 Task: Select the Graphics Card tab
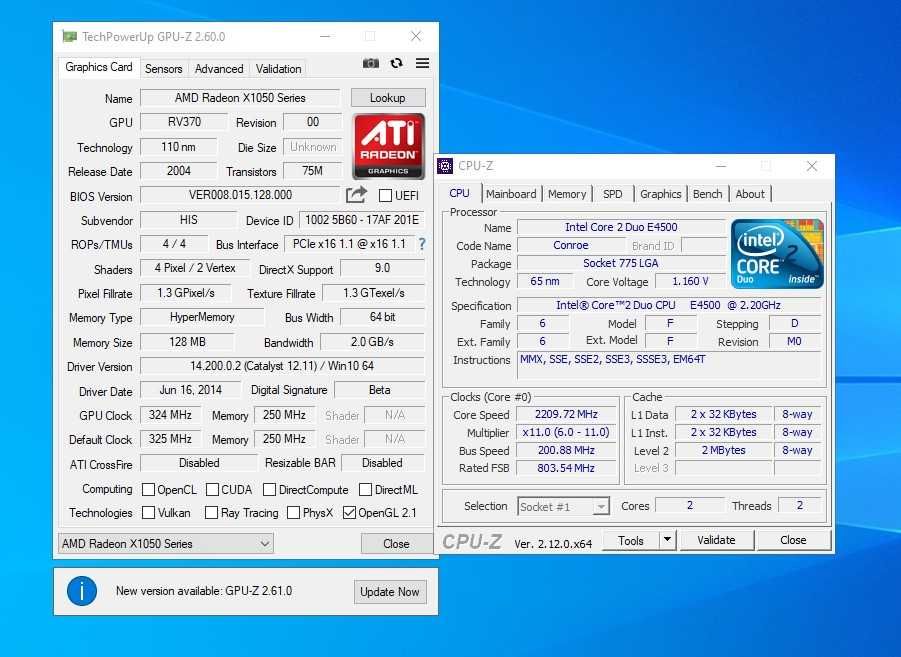[x=99, y=67]
